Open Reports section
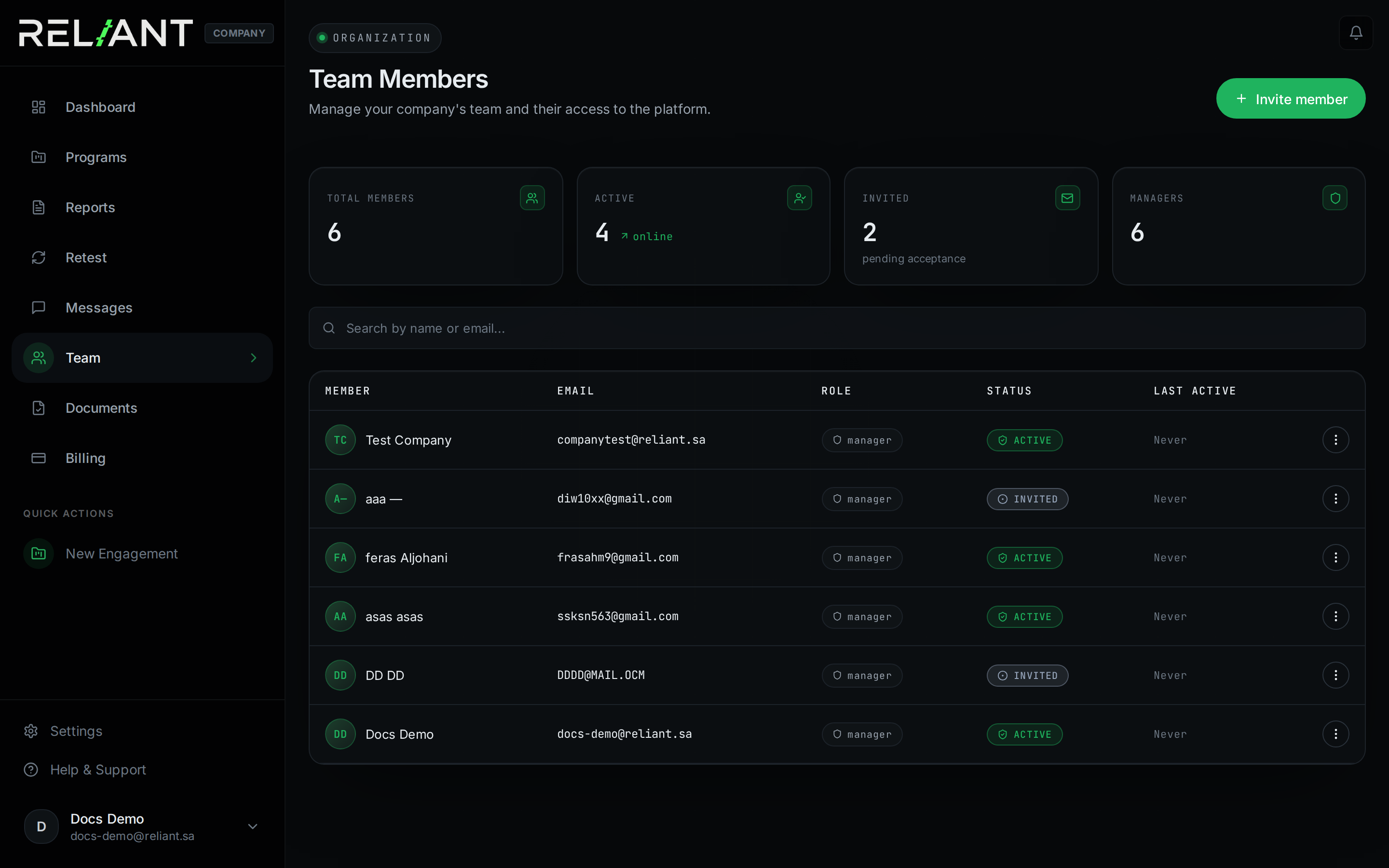1389x868 pixels. point(142,207)
